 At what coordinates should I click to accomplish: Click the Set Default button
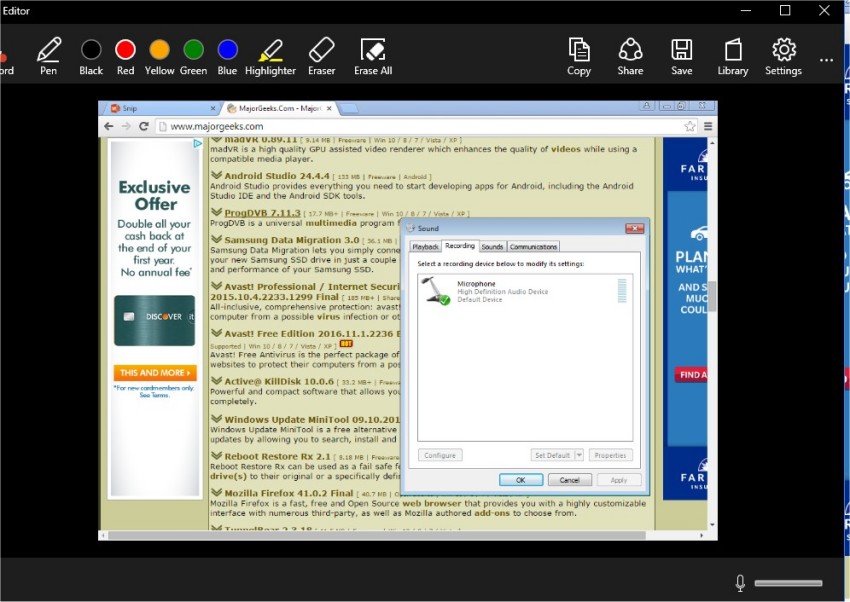[552, 455]
